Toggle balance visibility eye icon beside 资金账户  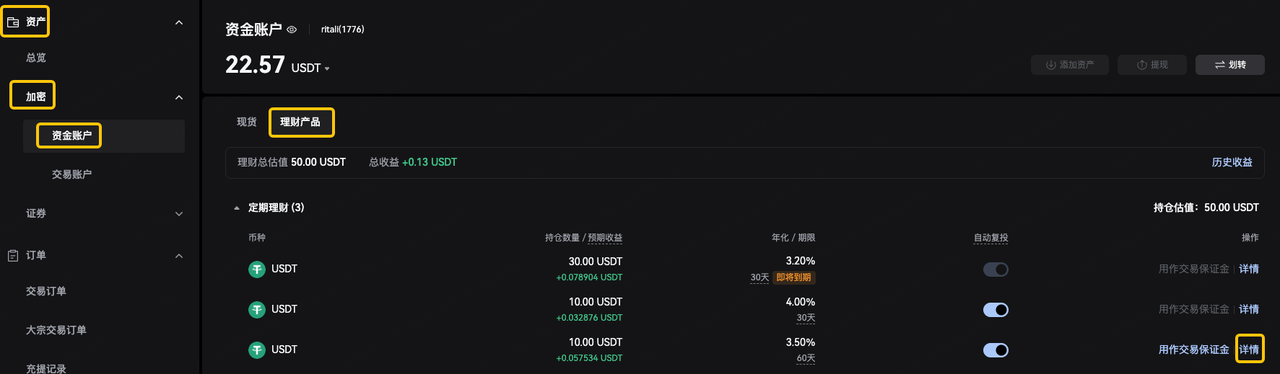(292, 30)
